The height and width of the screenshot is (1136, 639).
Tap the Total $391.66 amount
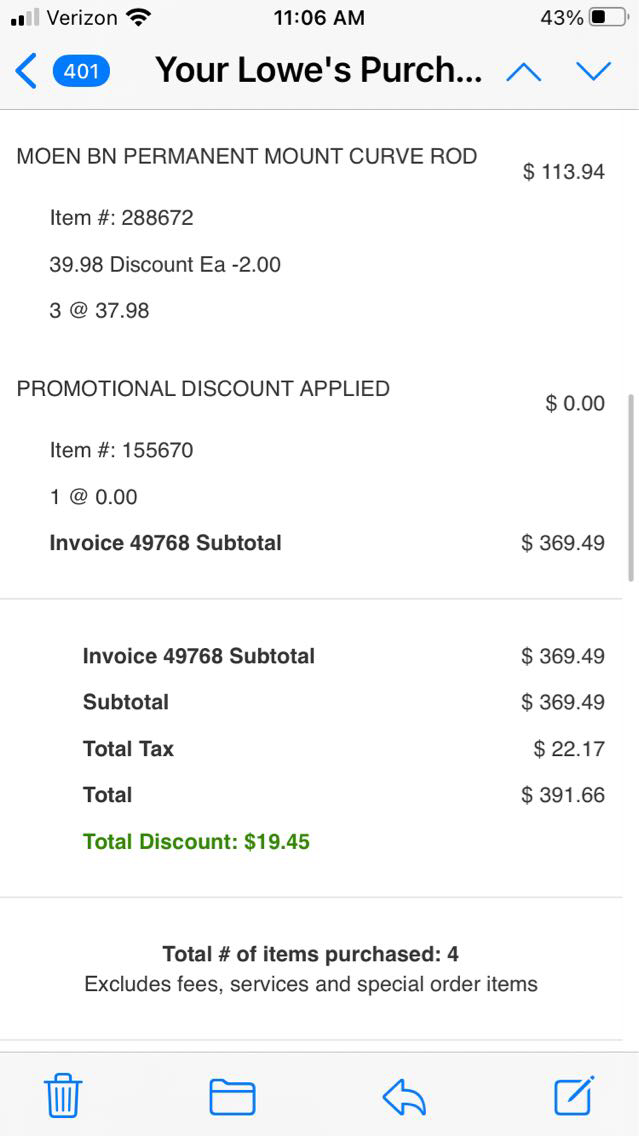[563, 795]
